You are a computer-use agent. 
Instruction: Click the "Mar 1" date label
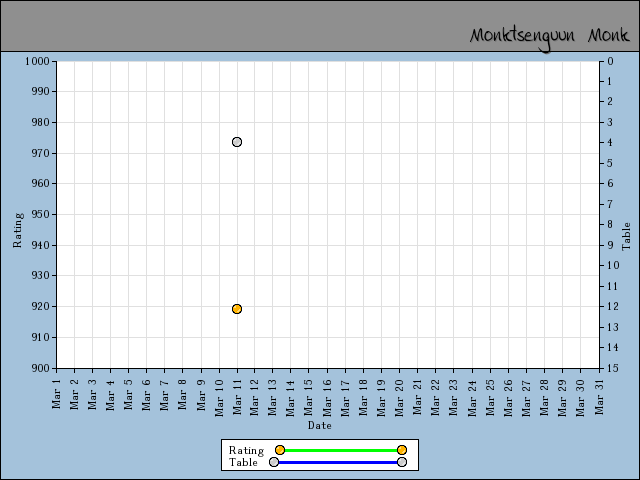tap(56, 393)
